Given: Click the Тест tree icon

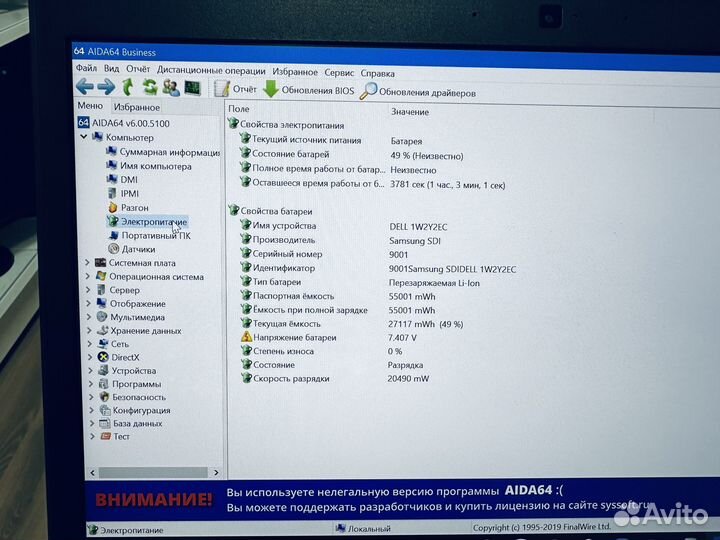Looking at the screenshot, I should [x=106, y=436].
